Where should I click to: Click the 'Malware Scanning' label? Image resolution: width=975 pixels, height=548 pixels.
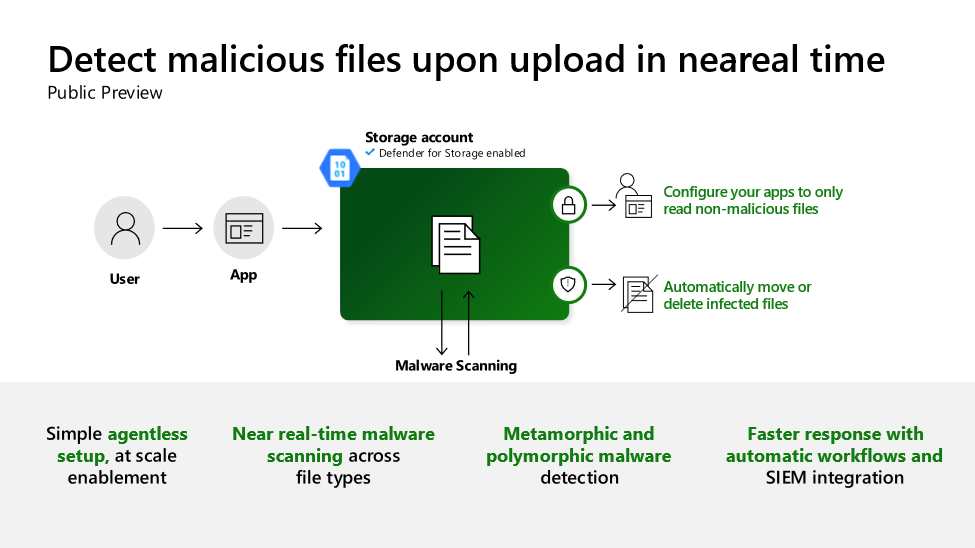point(456,366)
